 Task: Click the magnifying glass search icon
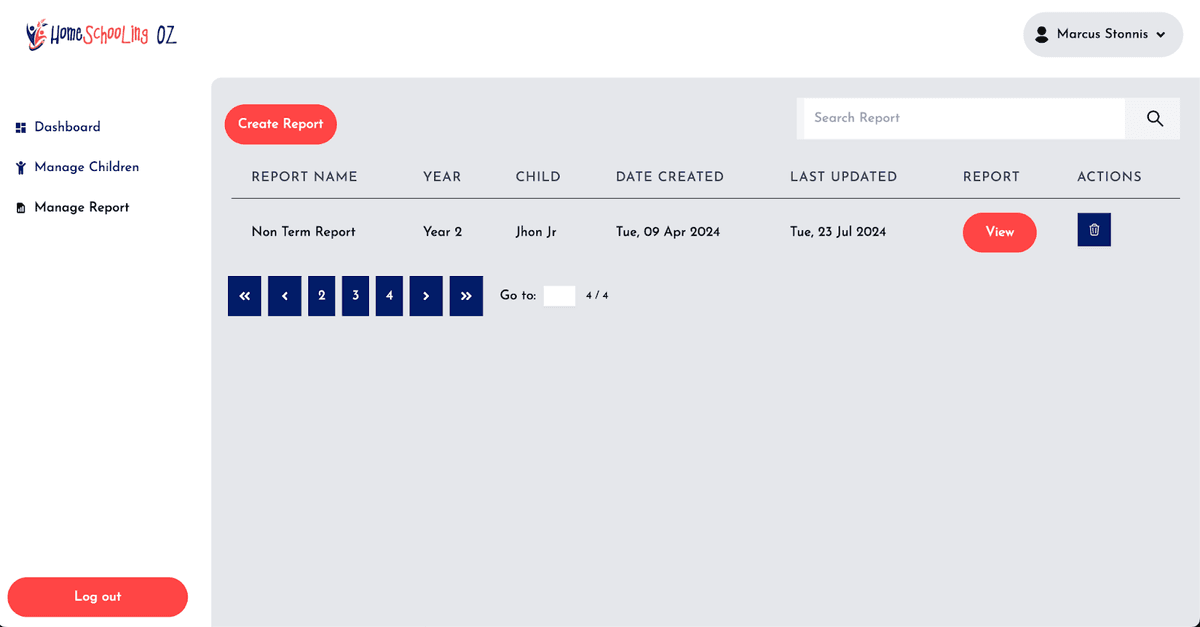pos(1154,118)
